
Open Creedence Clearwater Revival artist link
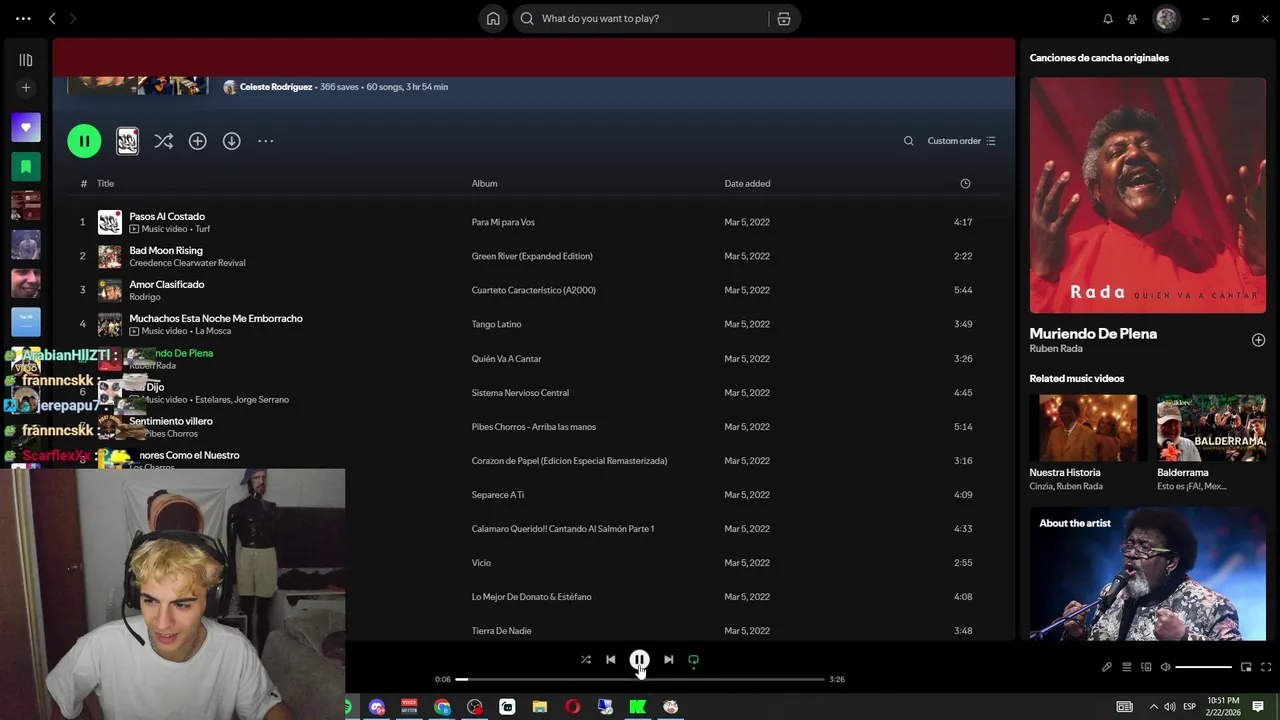pyautogui.click(x=187, y=263)
